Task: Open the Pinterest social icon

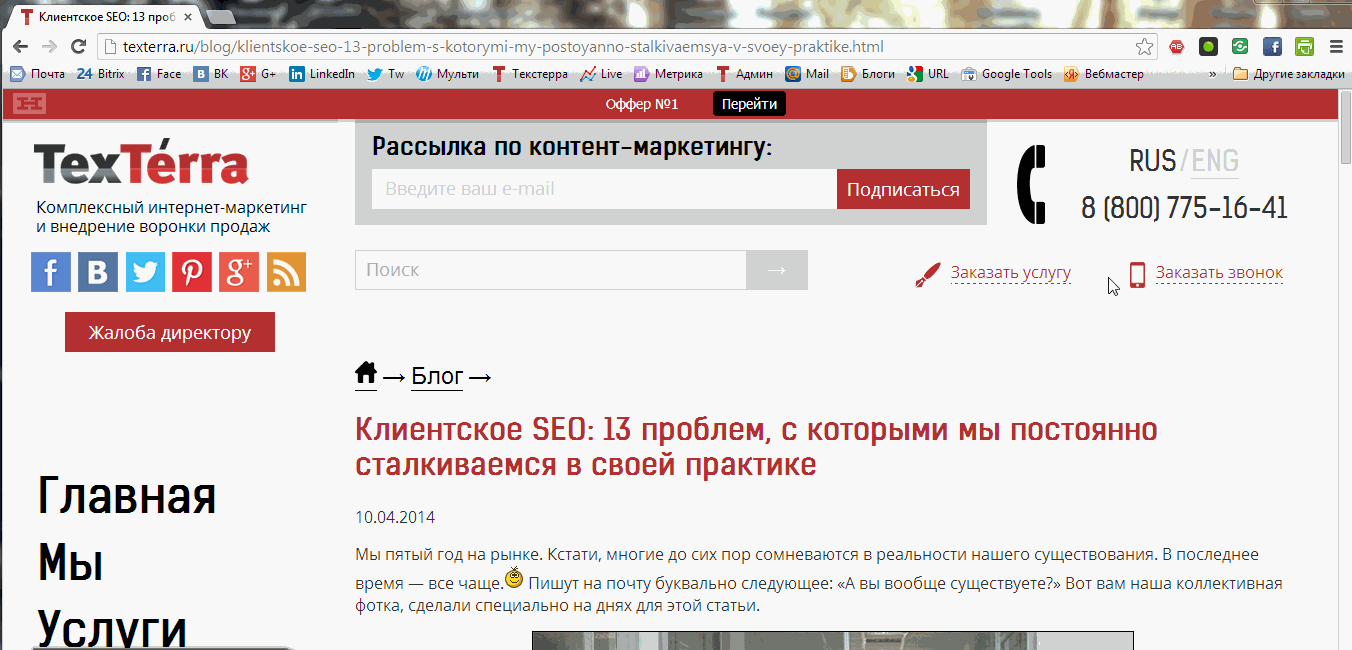Action: pos(192,272)
